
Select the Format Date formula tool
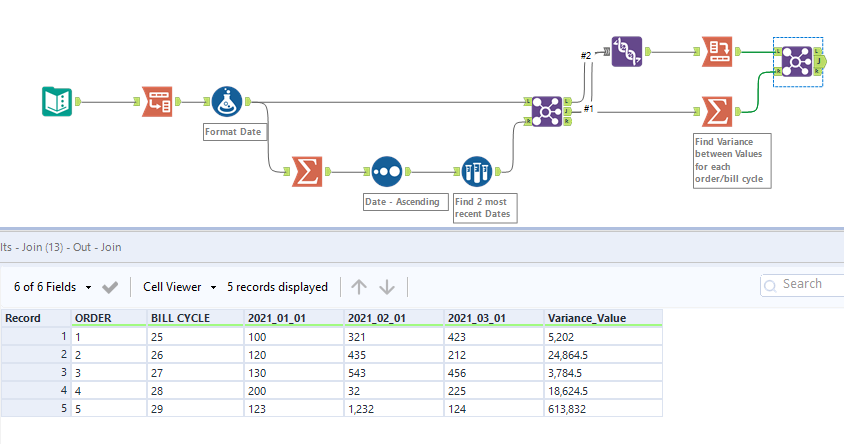click(x=228, y=101)
